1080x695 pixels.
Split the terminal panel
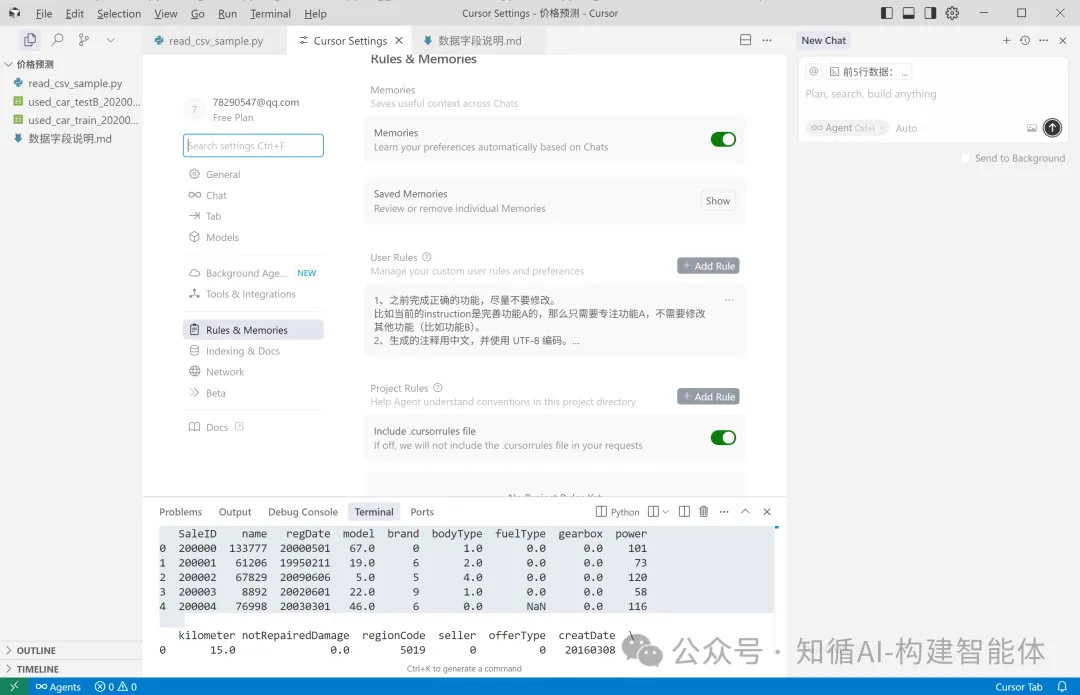[684, 512]
